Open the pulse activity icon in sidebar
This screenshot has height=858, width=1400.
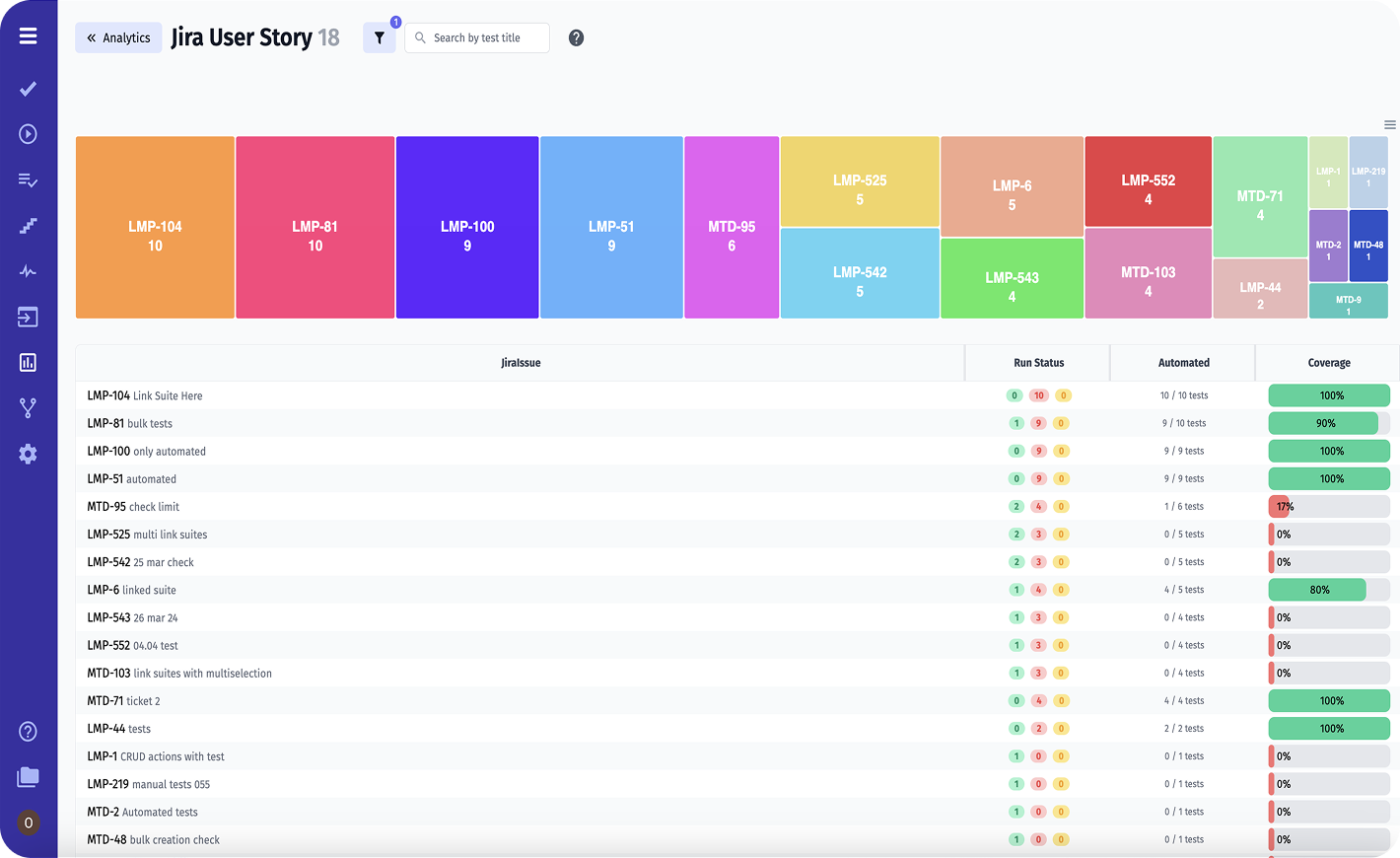pyautogui.click(x=28, y=271)
